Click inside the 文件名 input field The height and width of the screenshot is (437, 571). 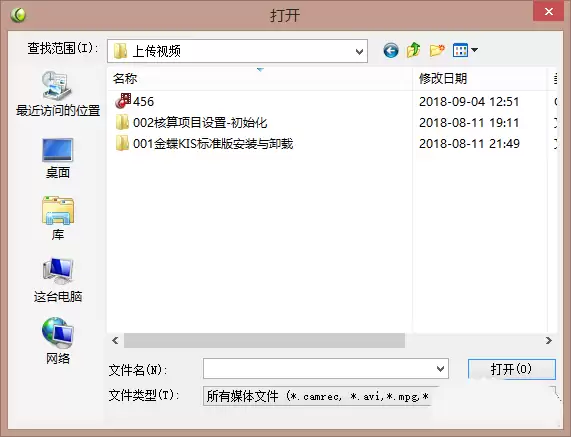tap(319, 369)
